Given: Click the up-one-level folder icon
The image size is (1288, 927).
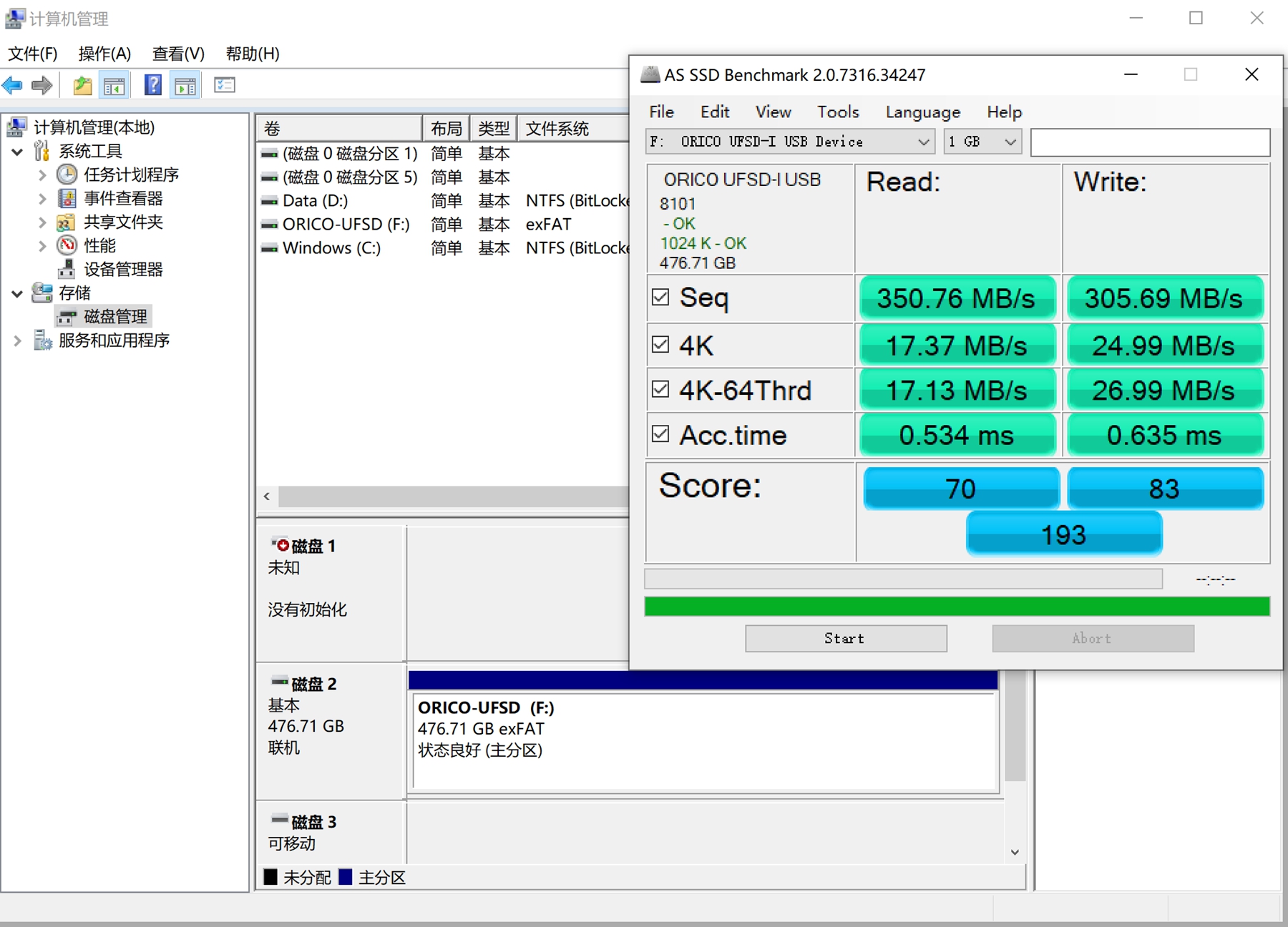Looking at the screenshot, I should pos(82,86).
